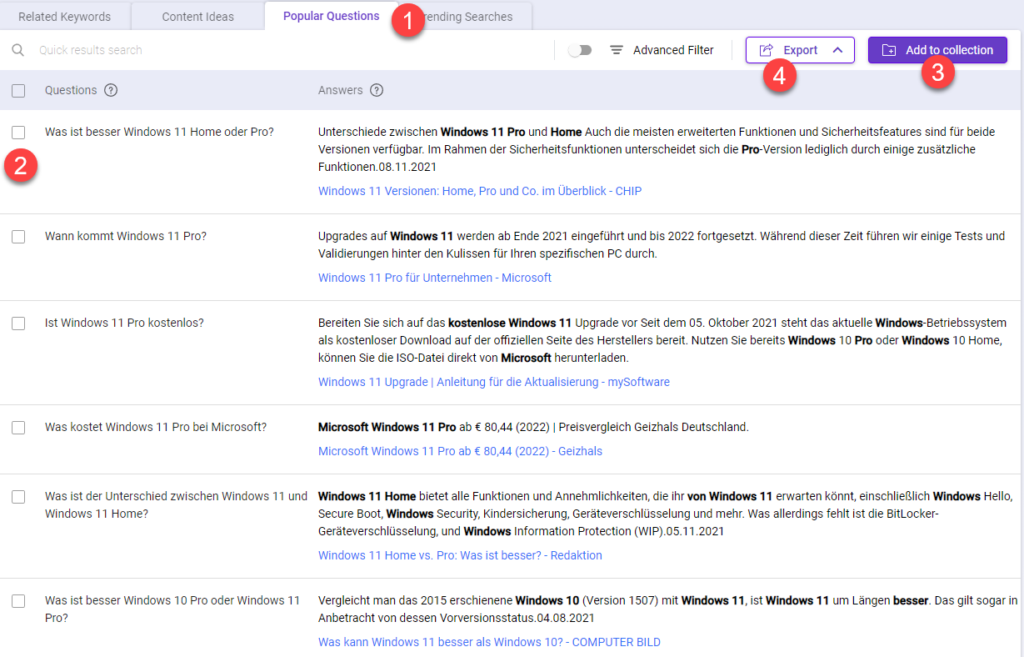This screenshot has width=1024, height=657.
Task: Open mySoftware Windows 11 Upgrade Anleitung link
Action: click(x=494, y=382)
